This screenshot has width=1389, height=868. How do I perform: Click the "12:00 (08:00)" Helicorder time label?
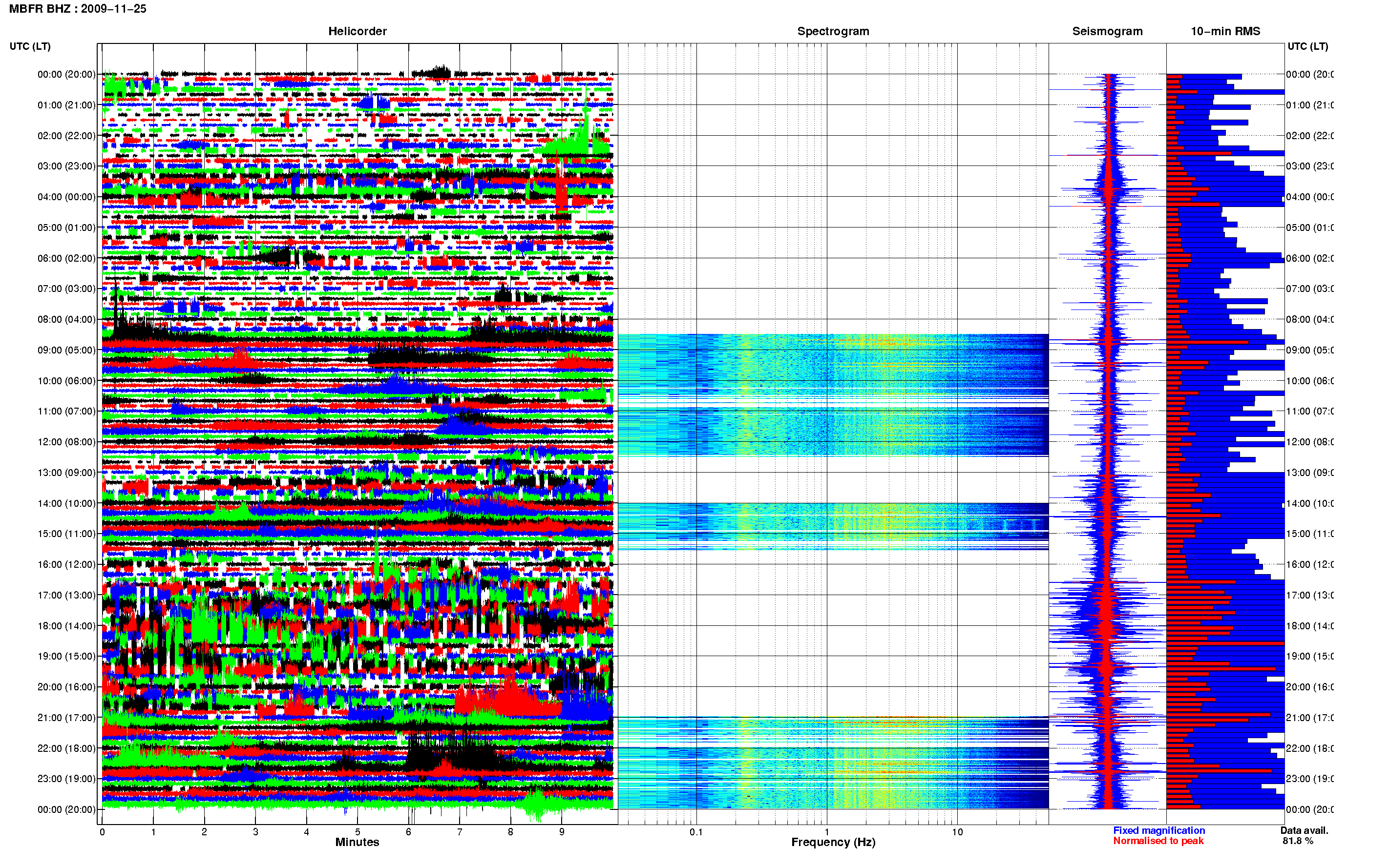pos(66,442)
